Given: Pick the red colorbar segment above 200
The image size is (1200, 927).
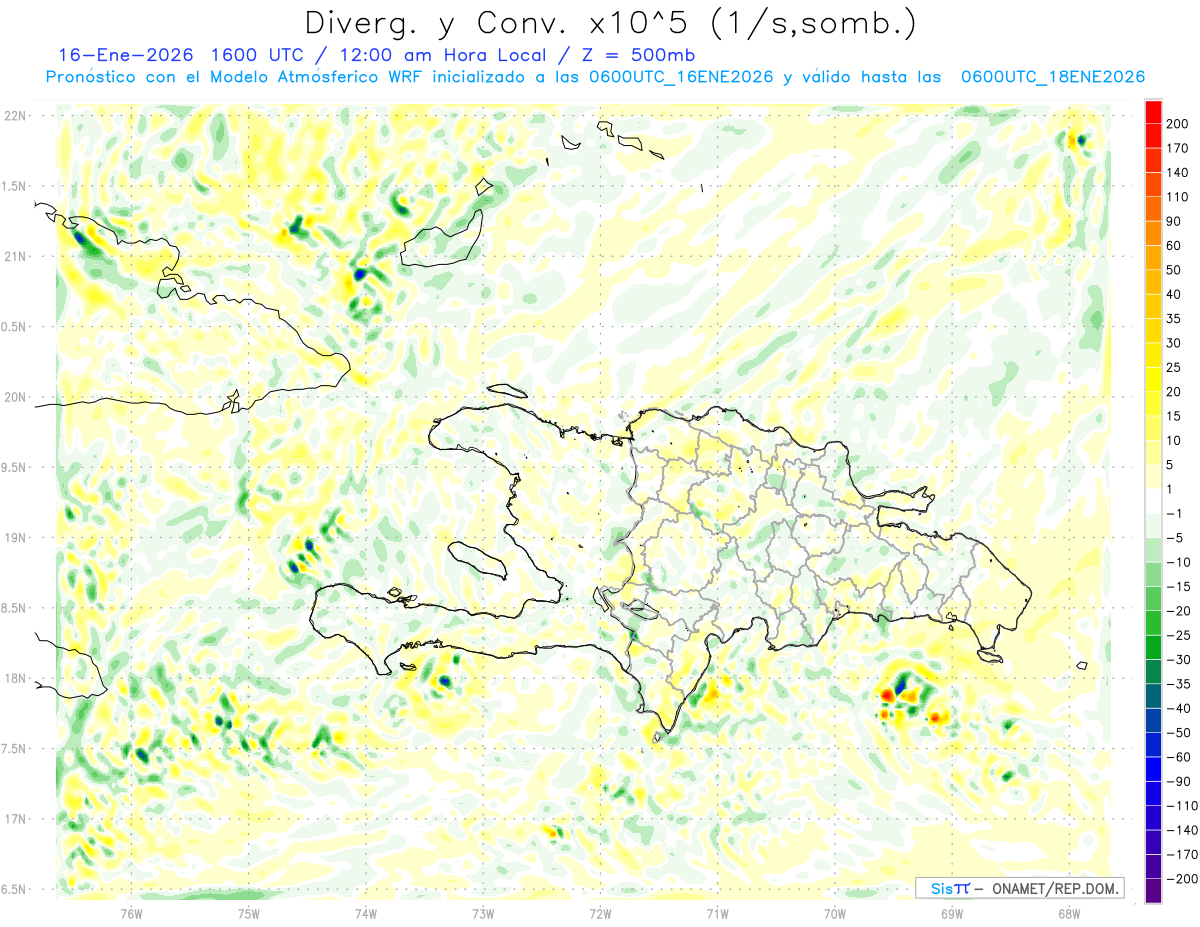Looking at the screenshot, I should pyautogui.click(x=1153, y=111).
